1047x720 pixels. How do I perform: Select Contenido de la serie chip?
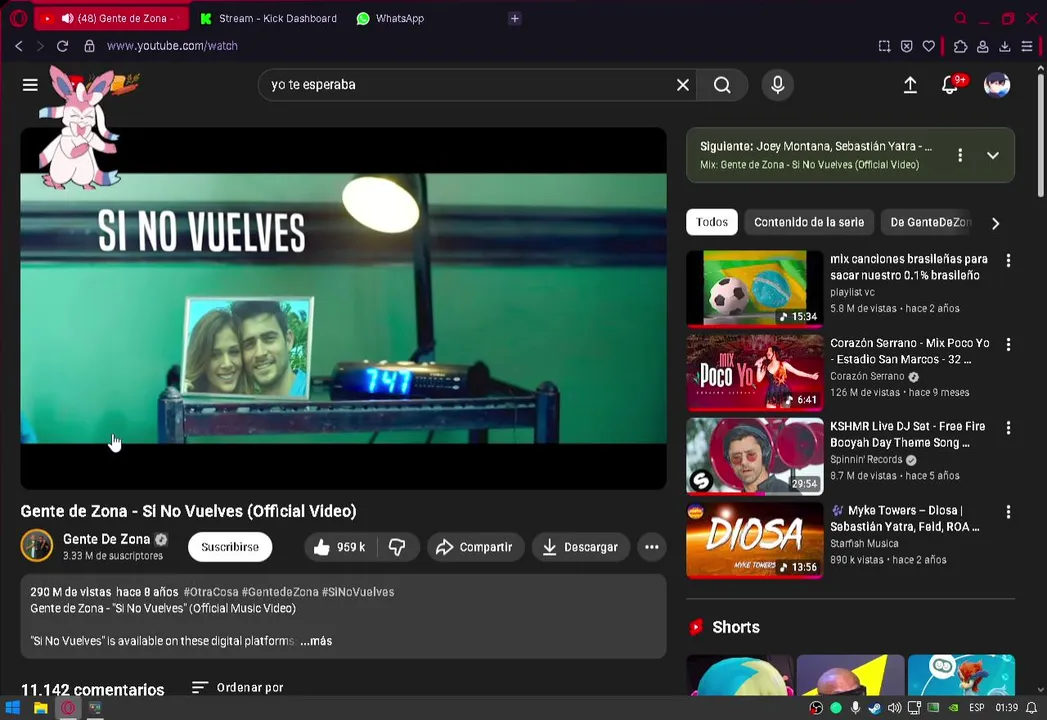[x=809, y=222]
